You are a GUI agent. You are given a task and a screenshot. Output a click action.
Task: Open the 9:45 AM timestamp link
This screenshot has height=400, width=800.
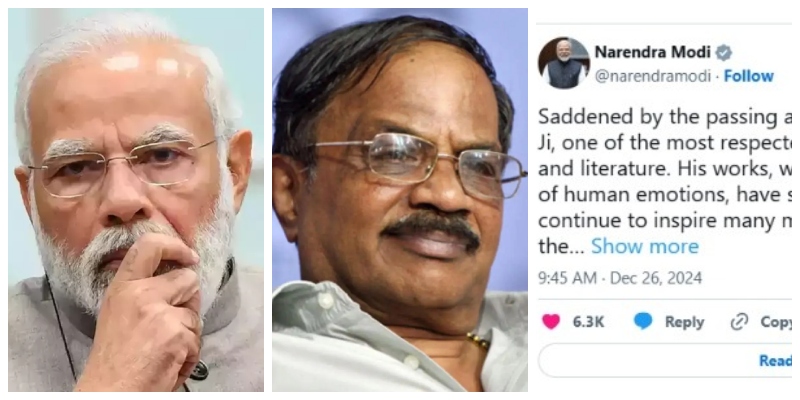(x=567, y=278)
